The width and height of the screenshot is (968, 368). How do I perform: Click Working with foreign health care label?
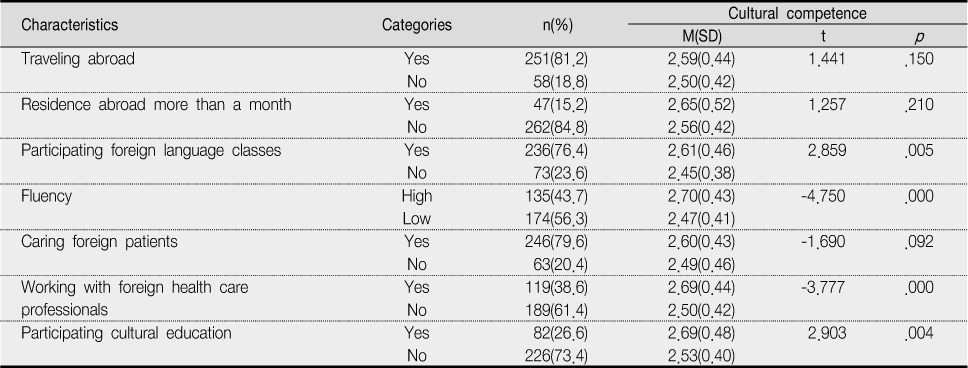click(135, 287)
